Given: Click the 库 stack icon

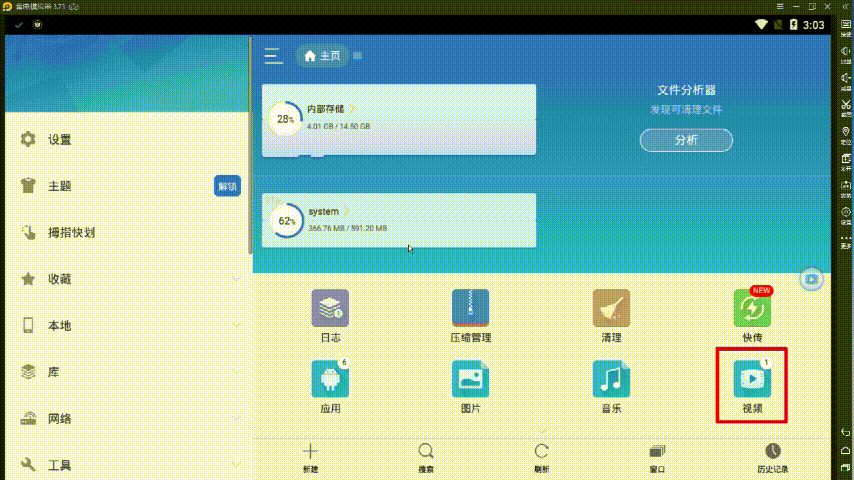Looking at the screenshot, I should point(28,372).
